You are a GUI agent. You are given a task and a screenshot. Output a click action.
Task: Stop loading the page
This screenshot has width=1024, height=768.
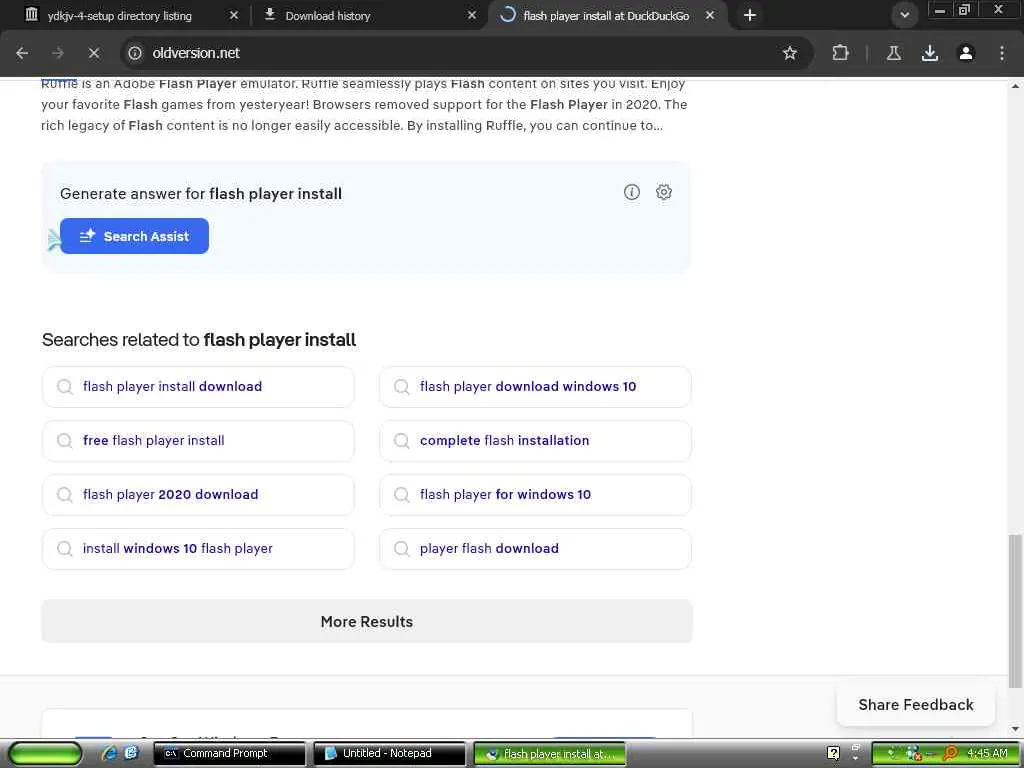coord(94,53)
